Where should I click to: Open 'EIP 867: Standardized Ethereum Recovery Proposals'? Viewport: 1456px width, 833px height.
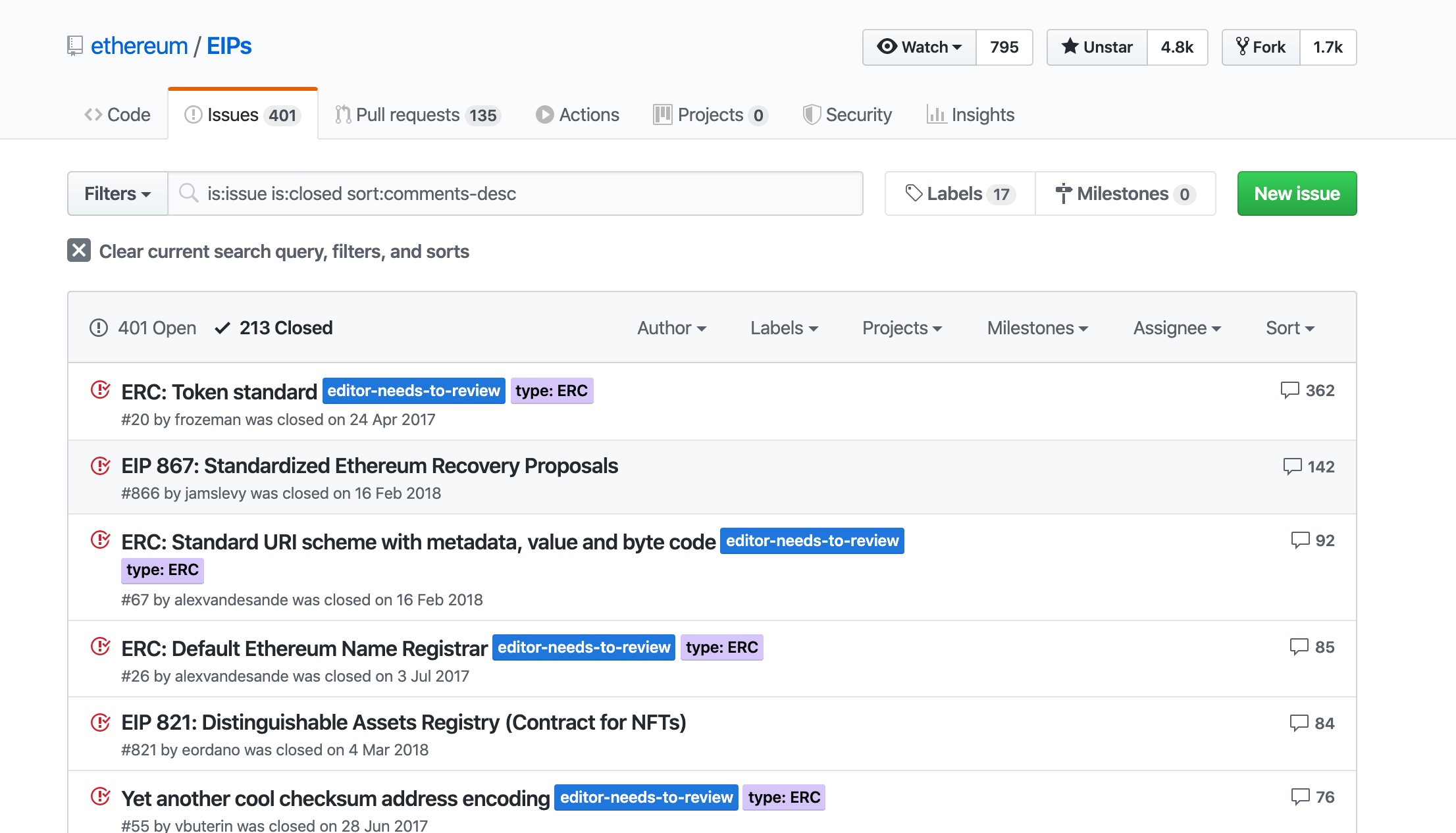[370, 466]
